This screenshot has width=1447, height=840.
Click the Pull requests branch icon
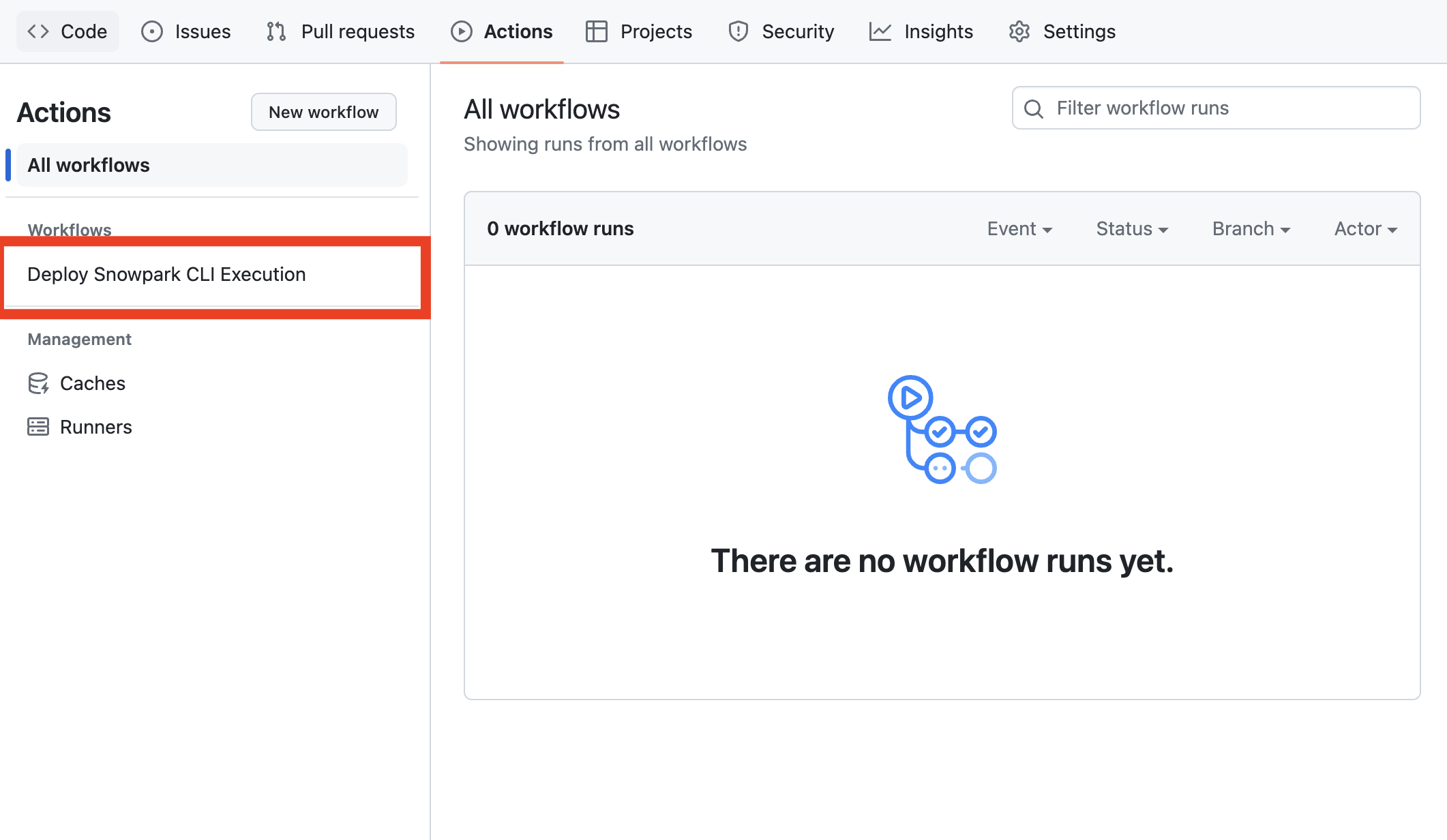tap(276, 31)
